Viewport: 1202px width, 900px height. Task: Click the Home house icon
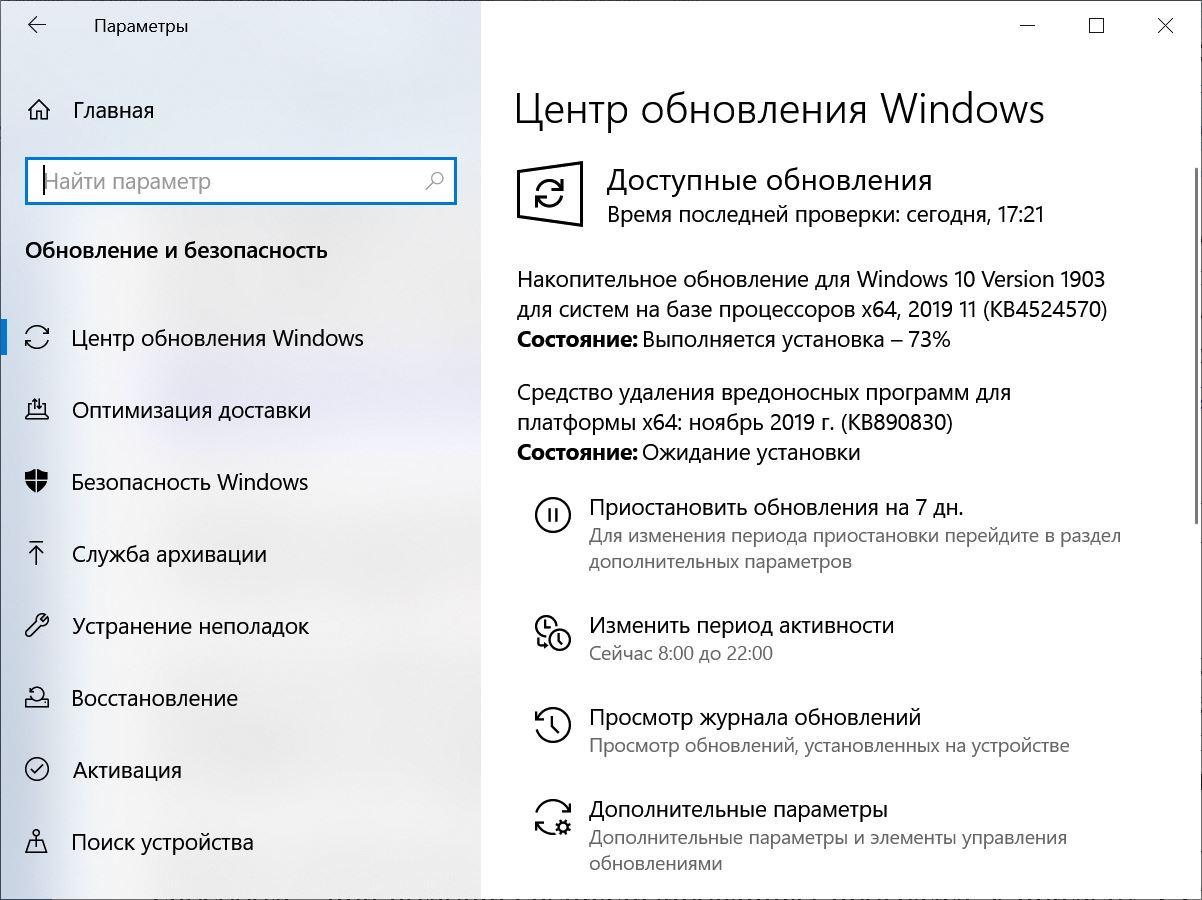point(38,110)
